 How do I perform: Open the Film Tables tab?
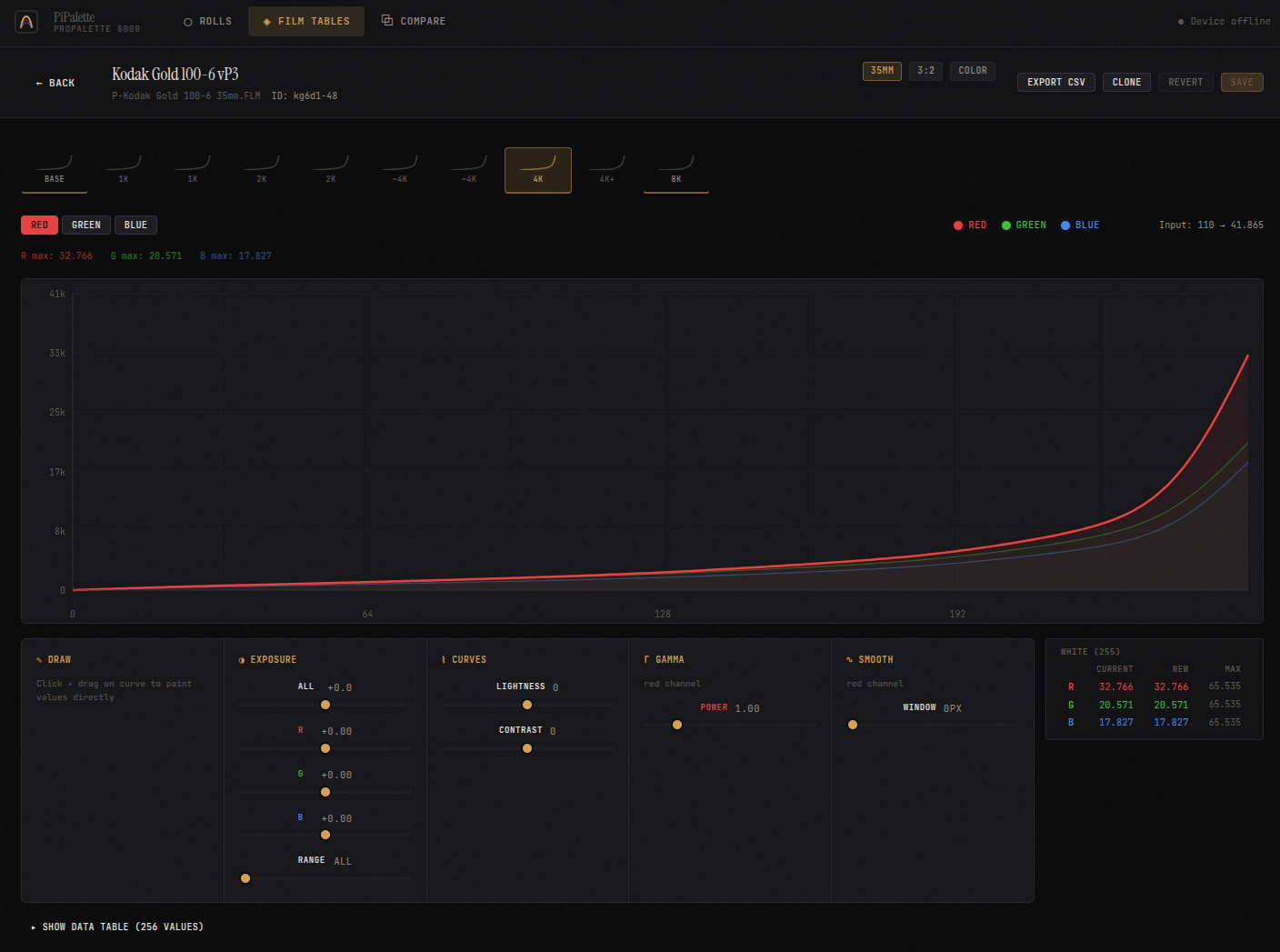click(x=305, y=22)
